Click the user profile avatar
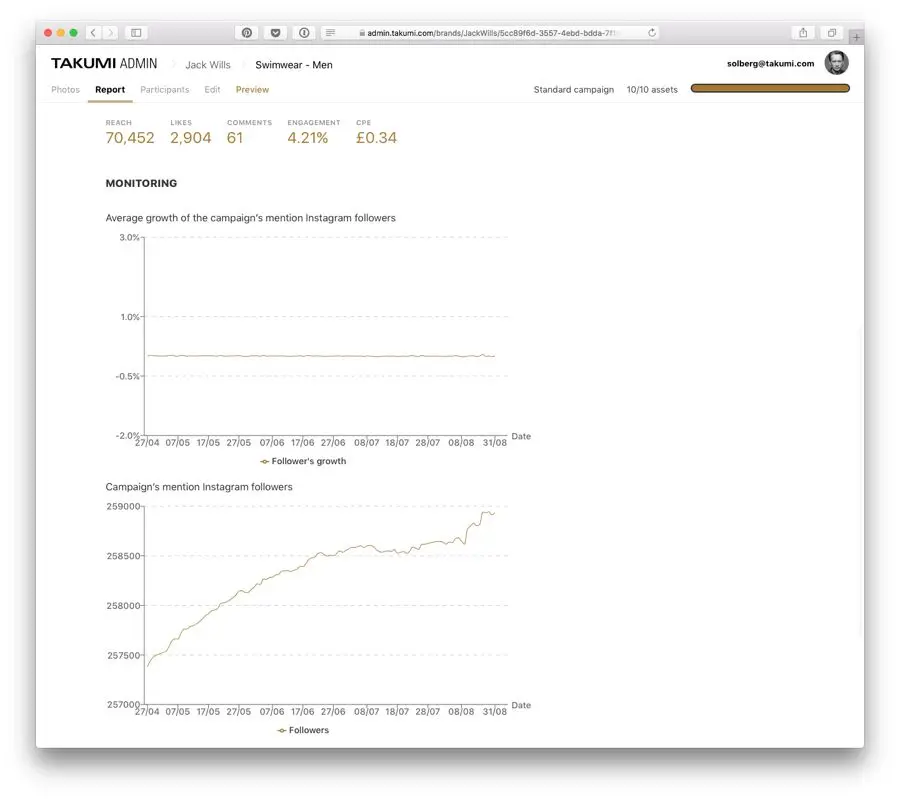 [x=836, y=63]
